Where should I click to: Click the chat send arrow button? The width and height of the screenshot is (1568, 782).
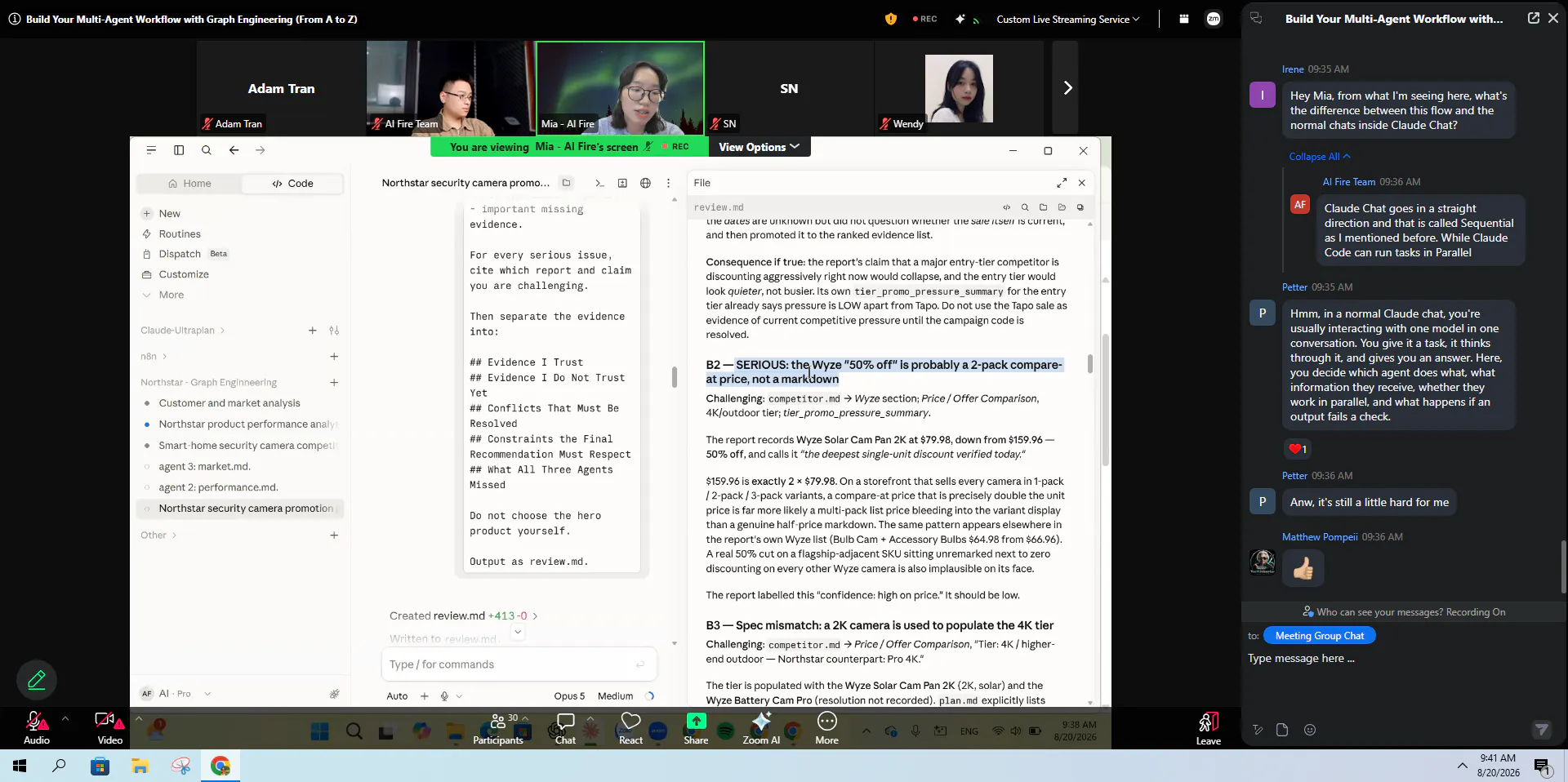1541,730
